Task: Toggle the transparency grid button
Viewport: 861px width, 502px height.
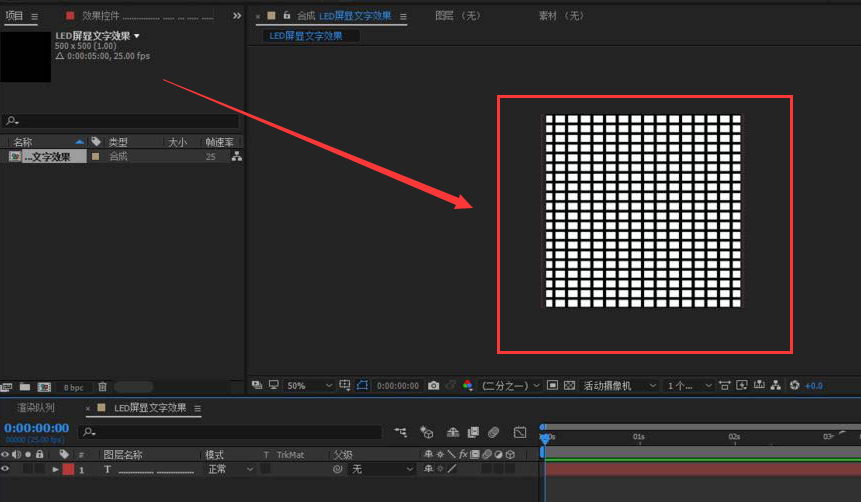Action: pyautogui.click(x=569, y=385)
